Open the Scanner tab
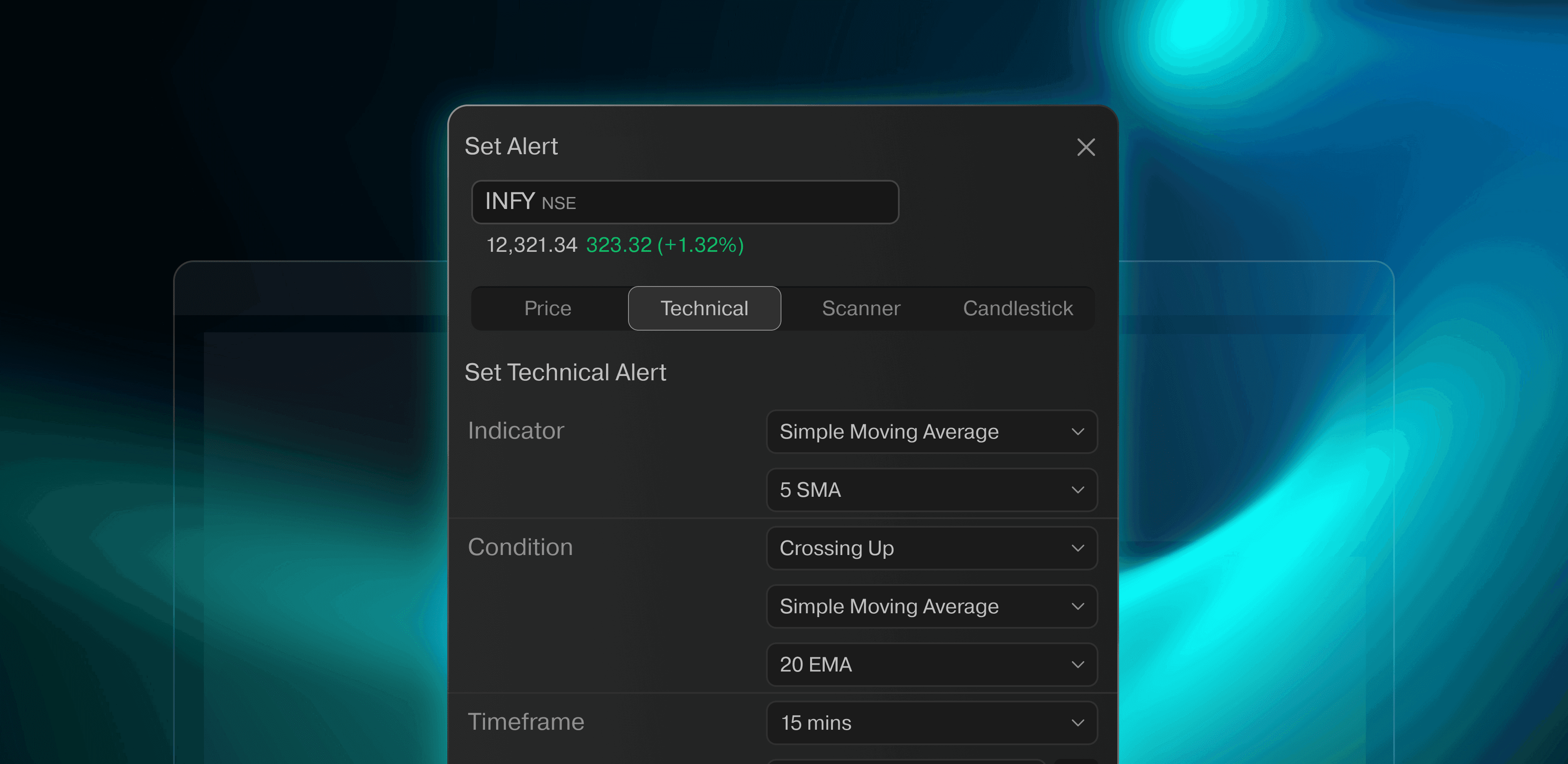Viewport: 1568px width, 764px height. 861,308
